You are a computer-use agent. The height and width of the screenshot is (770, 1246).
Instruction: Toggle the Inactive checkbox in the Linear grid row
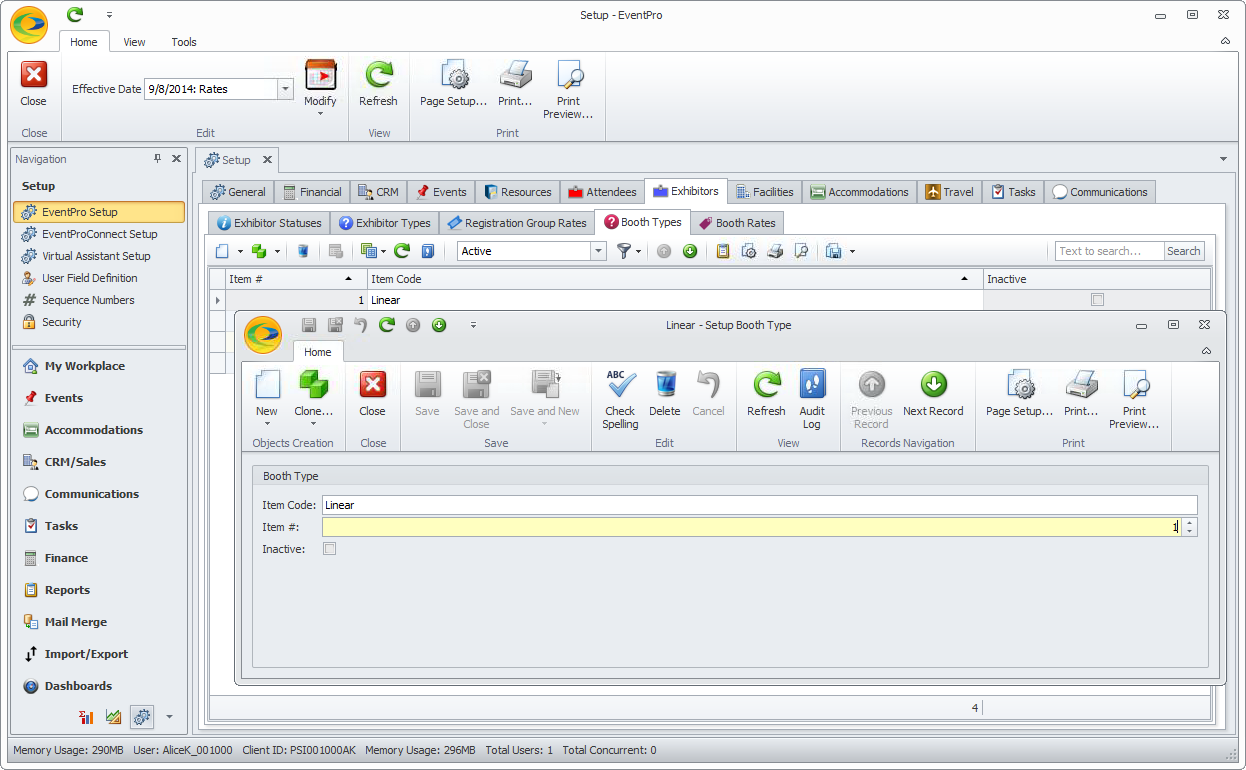[x=1098, y=300]
